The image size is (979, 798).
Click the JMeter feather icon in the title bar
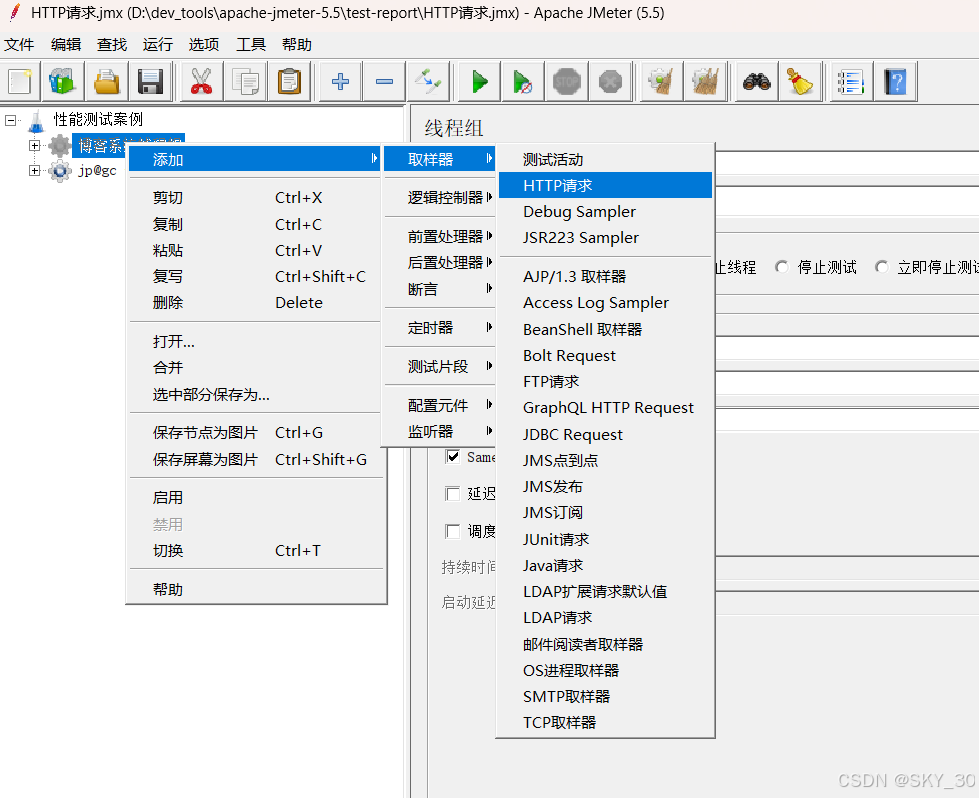14,12
